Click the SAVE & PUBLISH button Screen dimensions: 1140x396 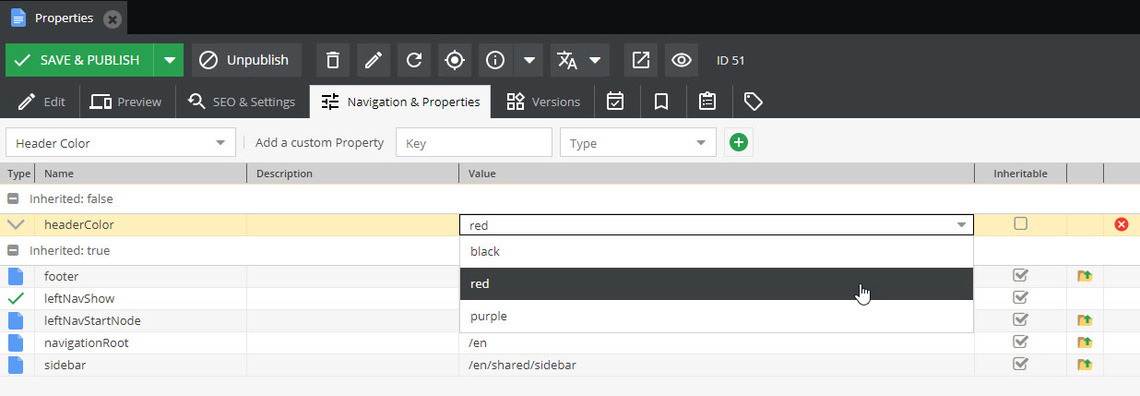[x=79, y=60]
